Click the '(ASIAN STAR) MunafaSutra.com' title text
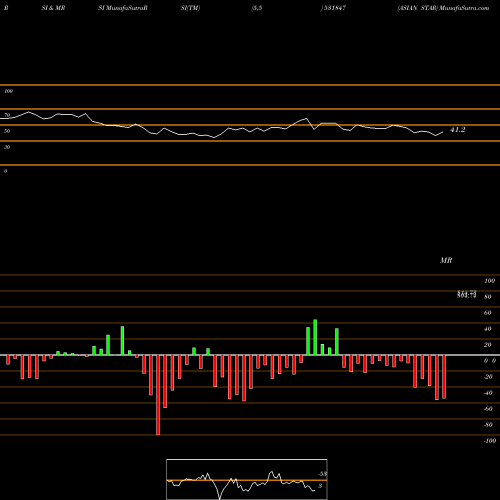The image size is (500, 500). point(443,8)
